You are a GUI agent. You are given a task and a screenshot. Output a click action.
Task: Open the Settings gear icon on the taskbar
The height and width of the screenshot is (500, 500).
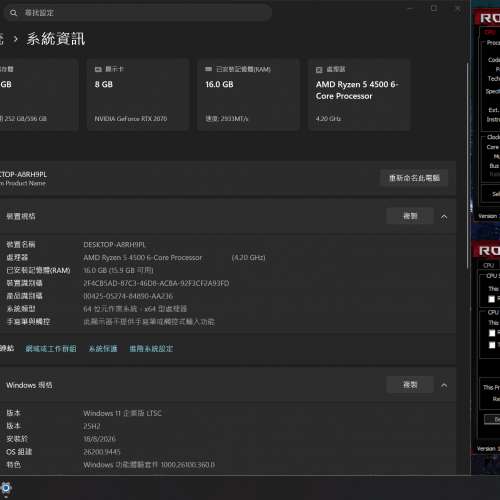pos(6,488)
